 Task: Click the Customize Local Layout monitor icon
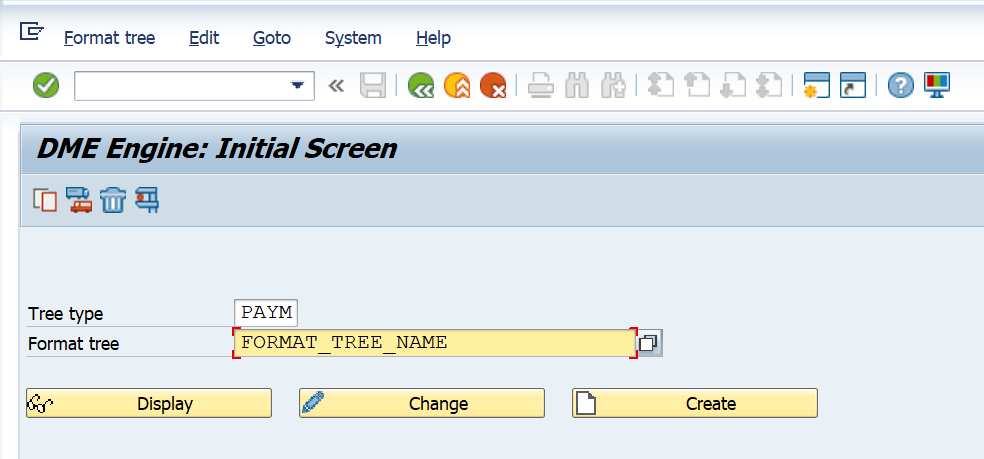[x=937, y=85]
